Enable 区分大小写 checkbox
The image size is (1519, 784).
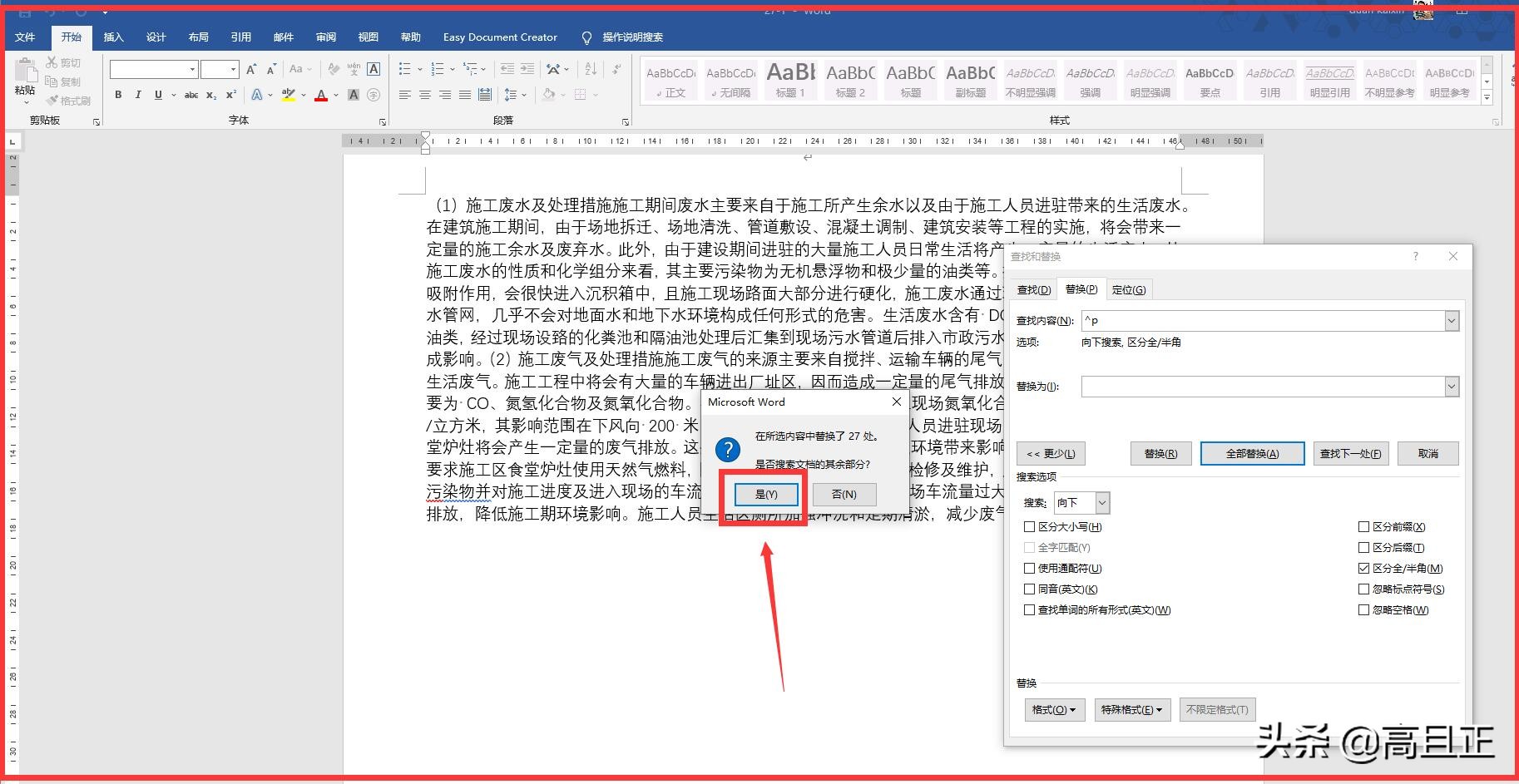(x=1030, y=526)
